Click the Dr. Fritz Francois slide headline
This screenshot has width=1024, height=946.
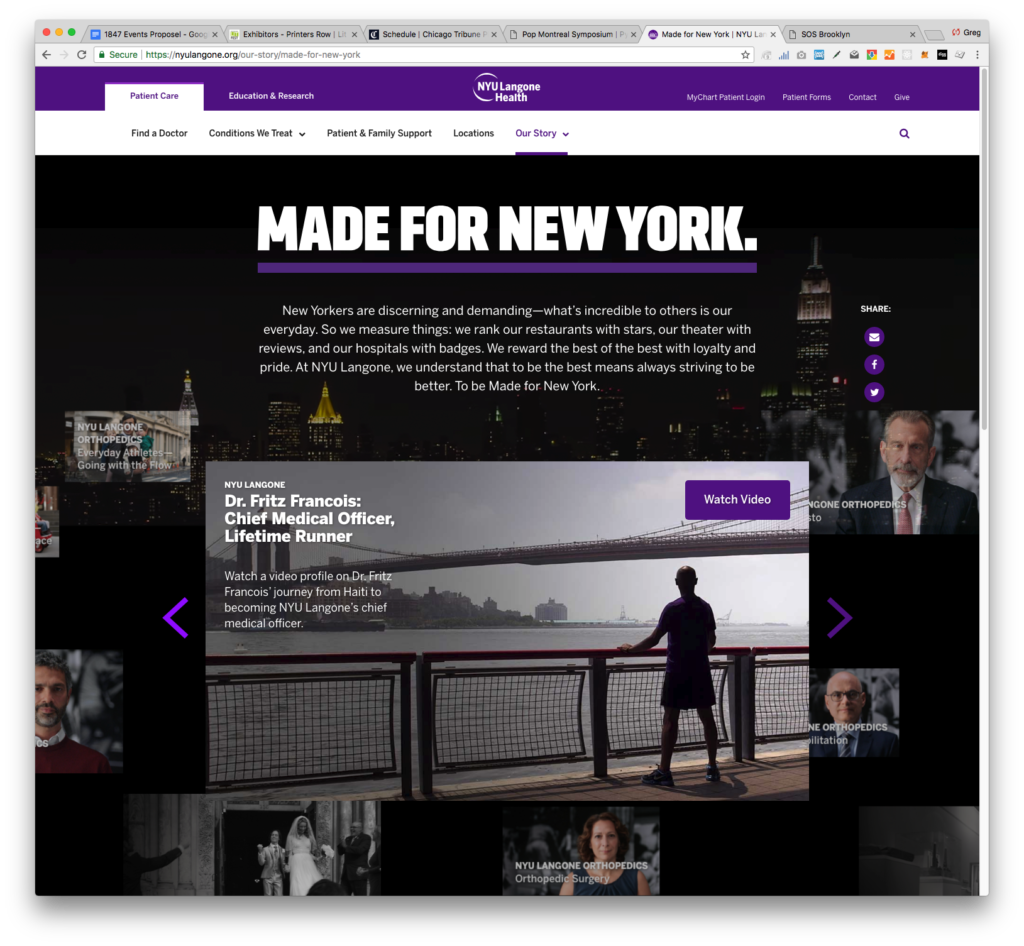point(309,518)
